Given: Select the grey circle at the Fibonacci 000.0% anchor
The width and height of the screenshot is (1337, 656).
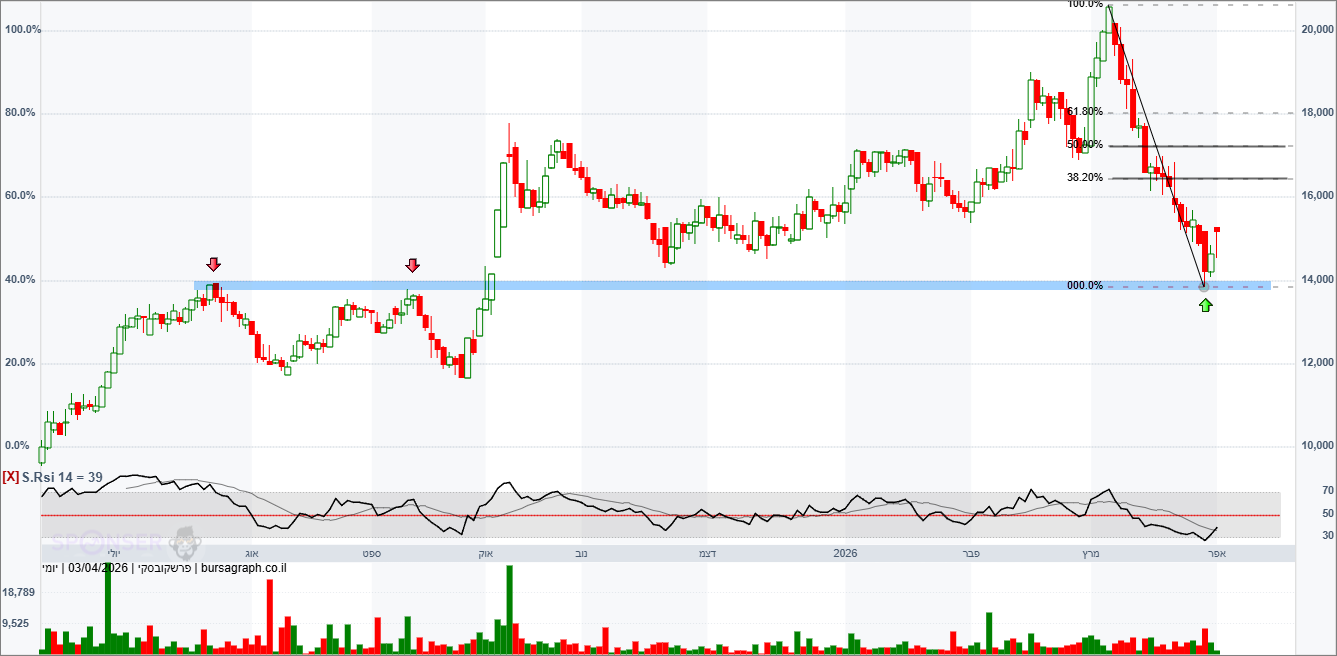Looking at the screenshot, I should (1204, 287).
